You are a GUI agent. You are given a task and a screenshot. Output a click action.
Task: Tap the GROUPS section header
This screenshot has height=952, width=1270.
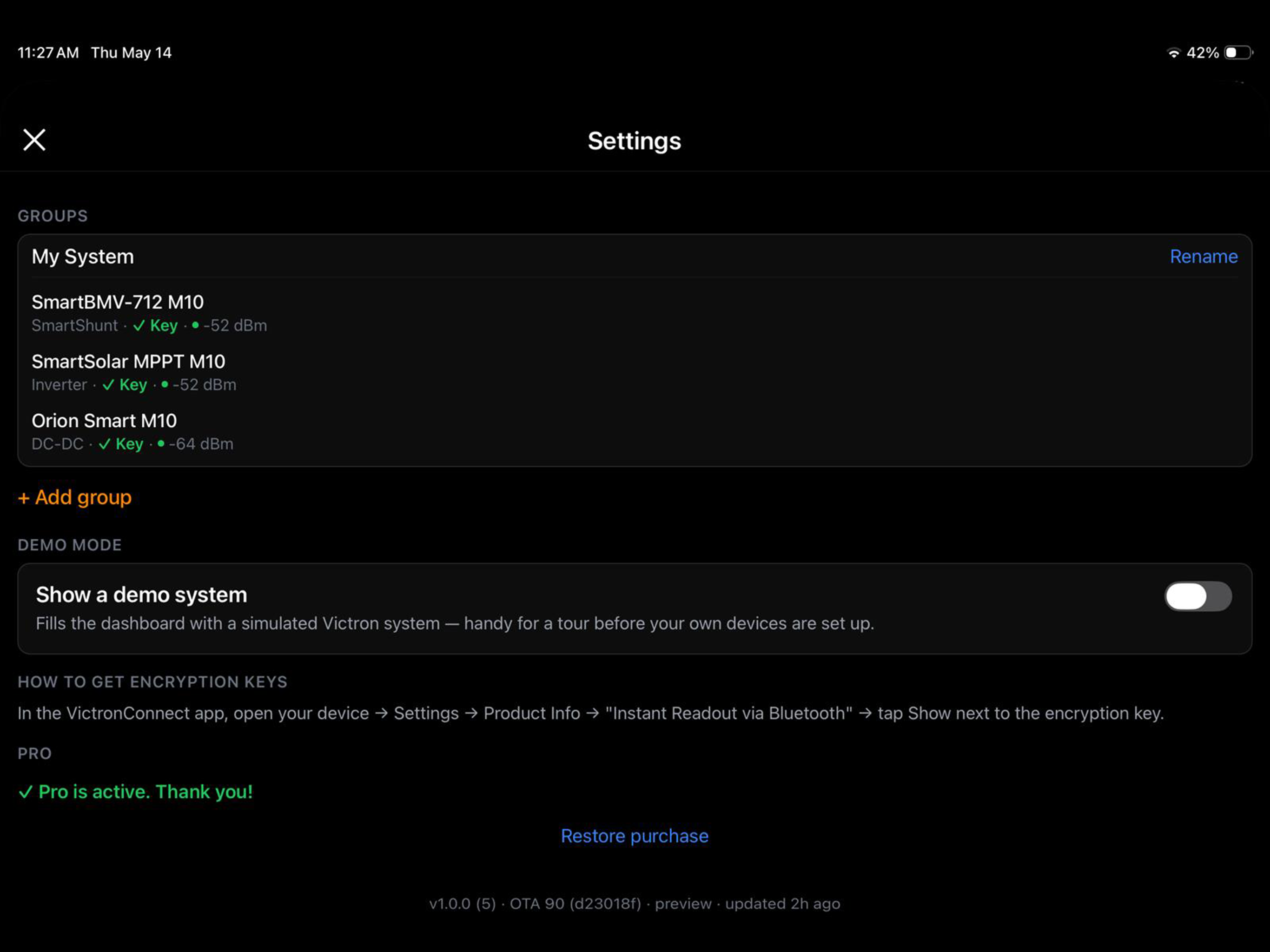point(53,216)
